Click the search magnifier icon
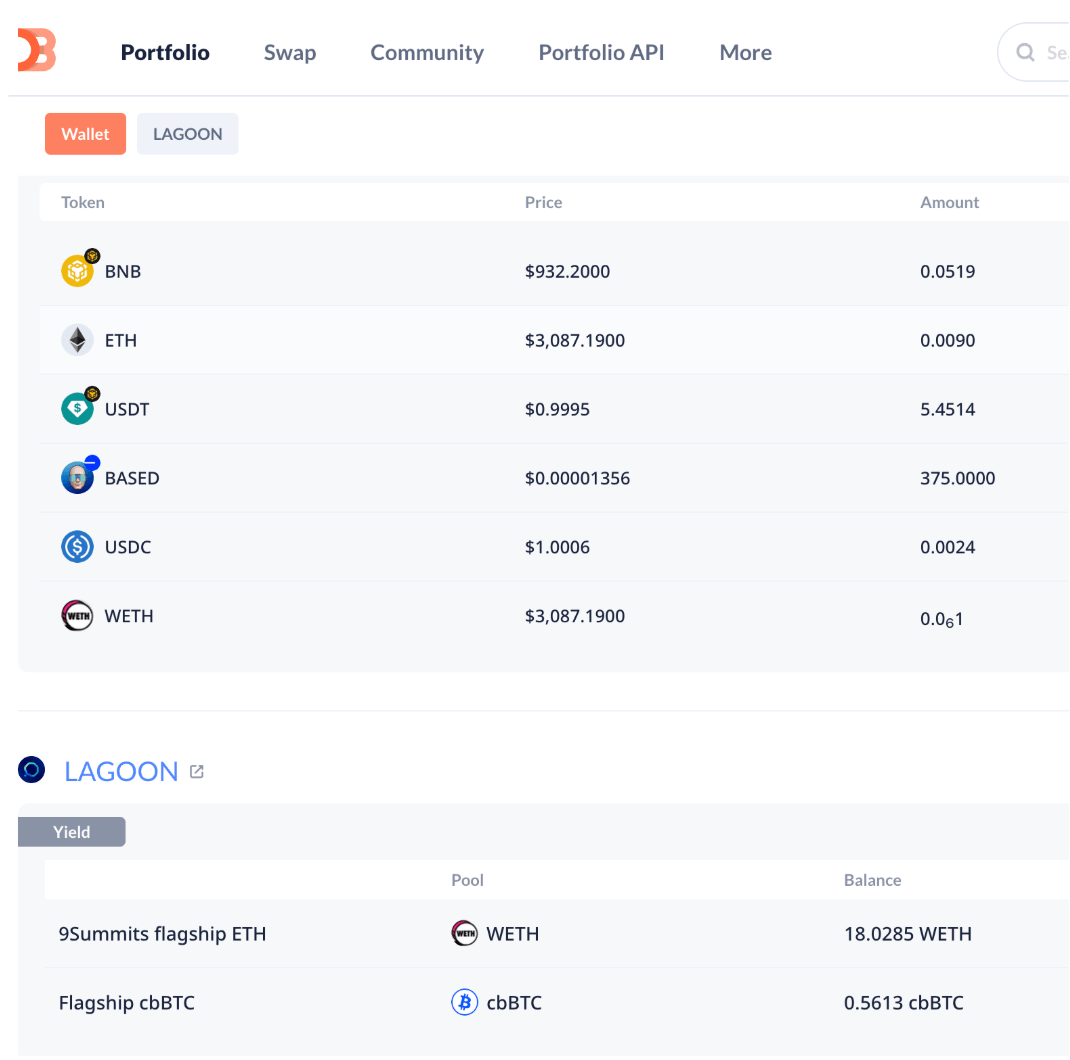Image resolution: width=1070 pixels, height=1060 pixels. [1025, 53]
